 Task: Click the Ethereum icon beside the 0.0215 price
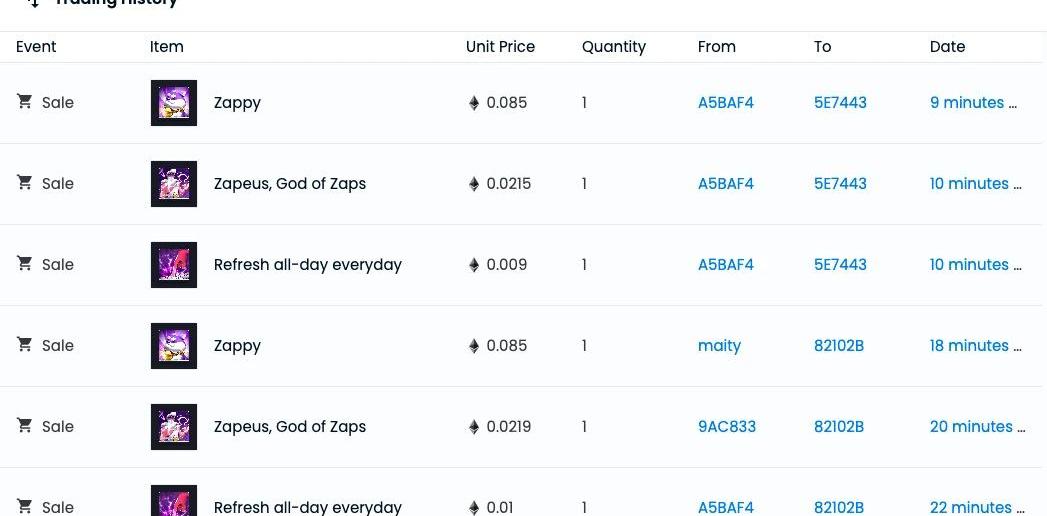click(474, 184)
